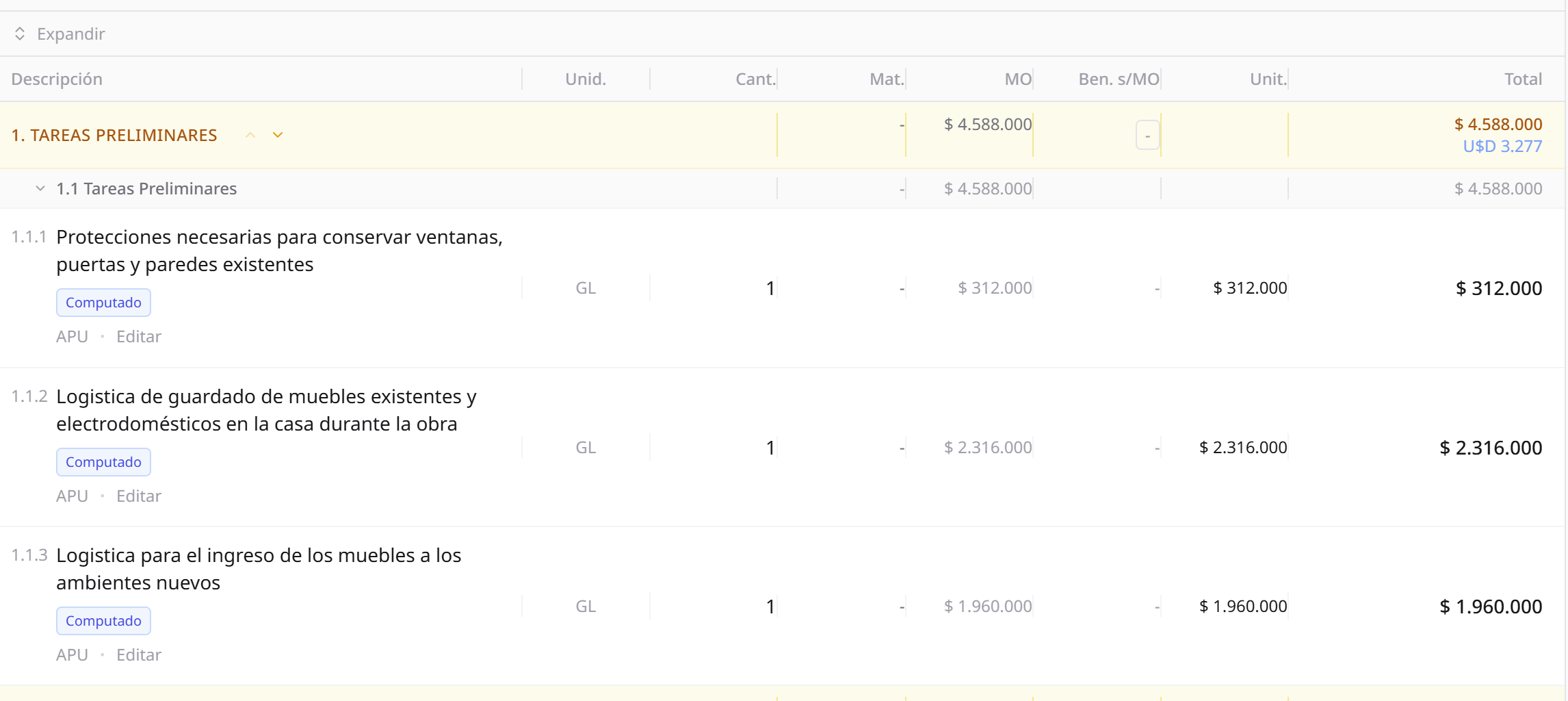Click bold total $ 312.000 for row 1.1.1
The height and width of the screenshot is (701, 1568).
click(x=1499, y=288)
